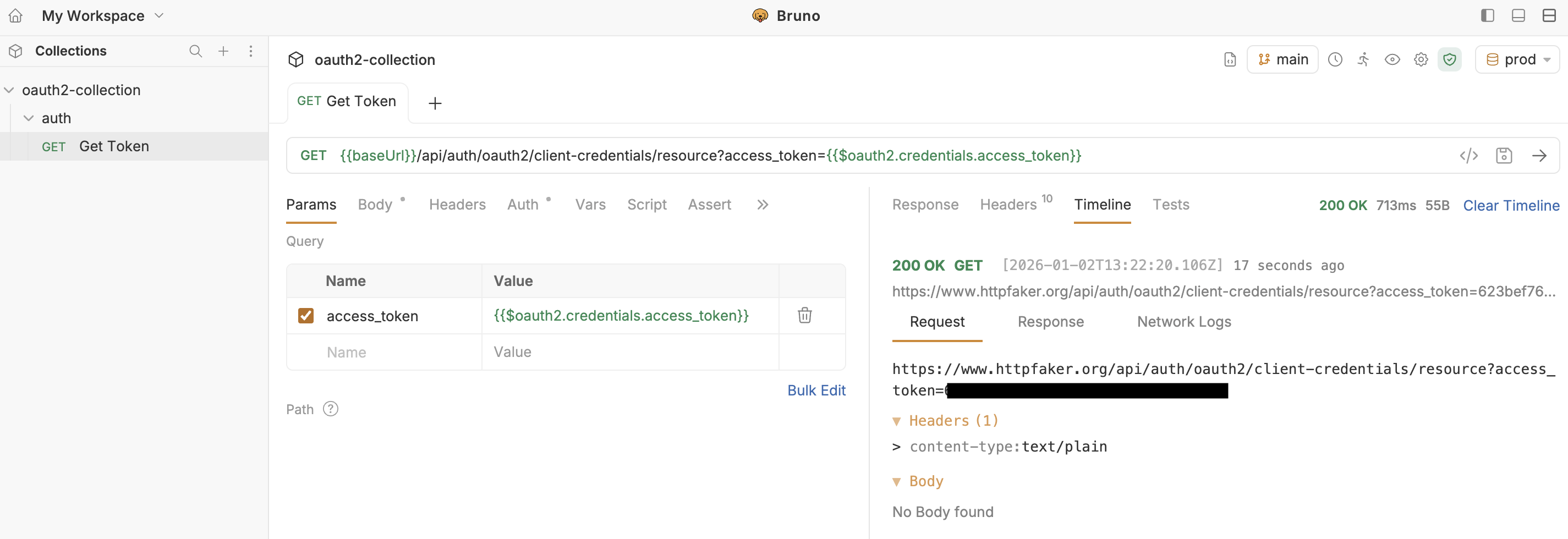
Task: View request history via the clock icon
Action: pos(1335,59)
